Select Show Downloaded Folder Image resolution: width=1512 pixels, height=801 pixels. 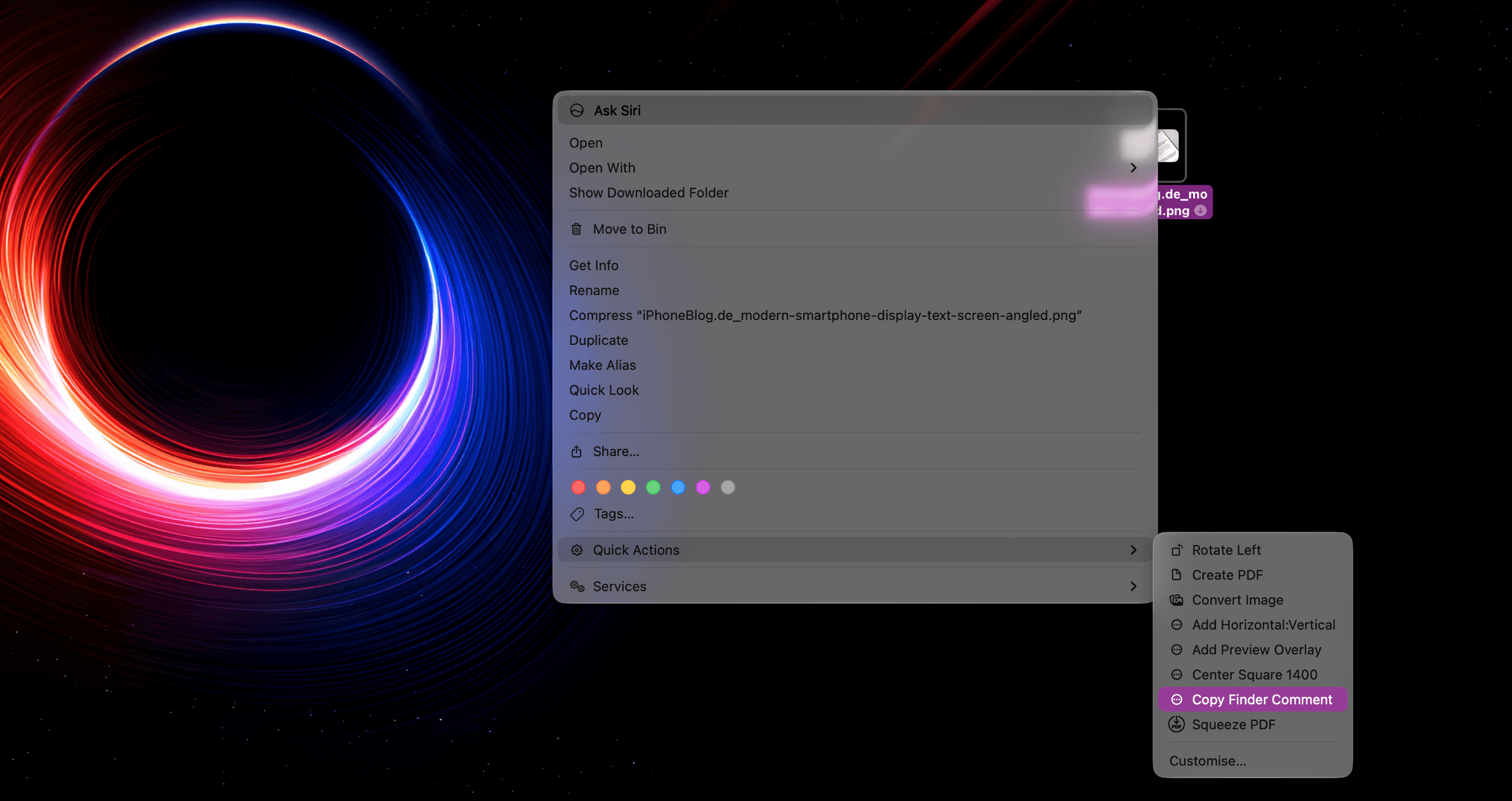(854, 193)
